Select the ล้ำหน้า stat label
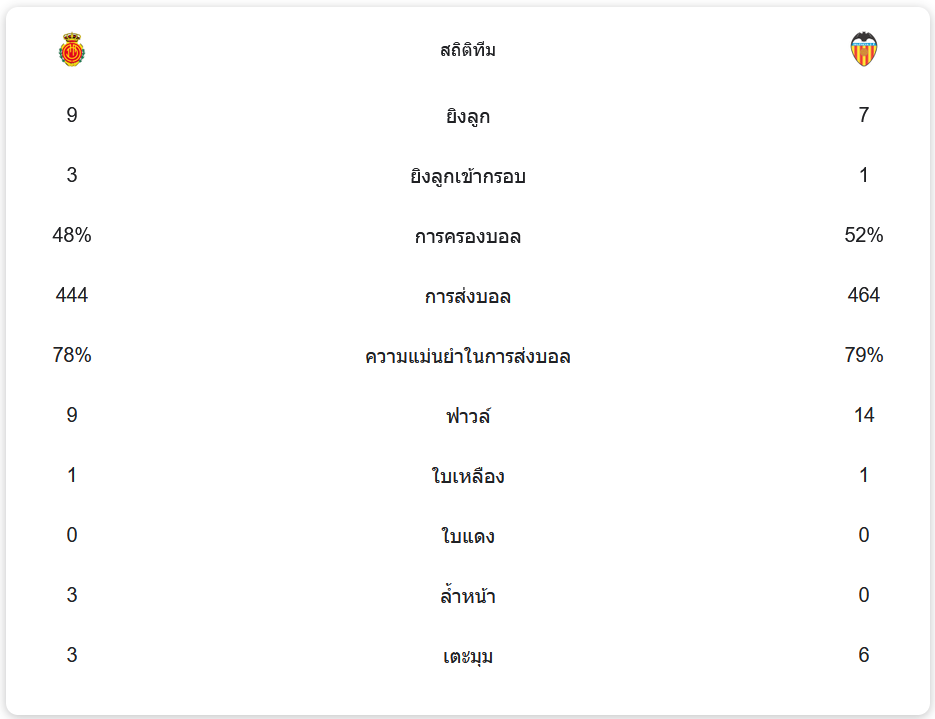Screen dimensions: 935x719 point(467,597)
